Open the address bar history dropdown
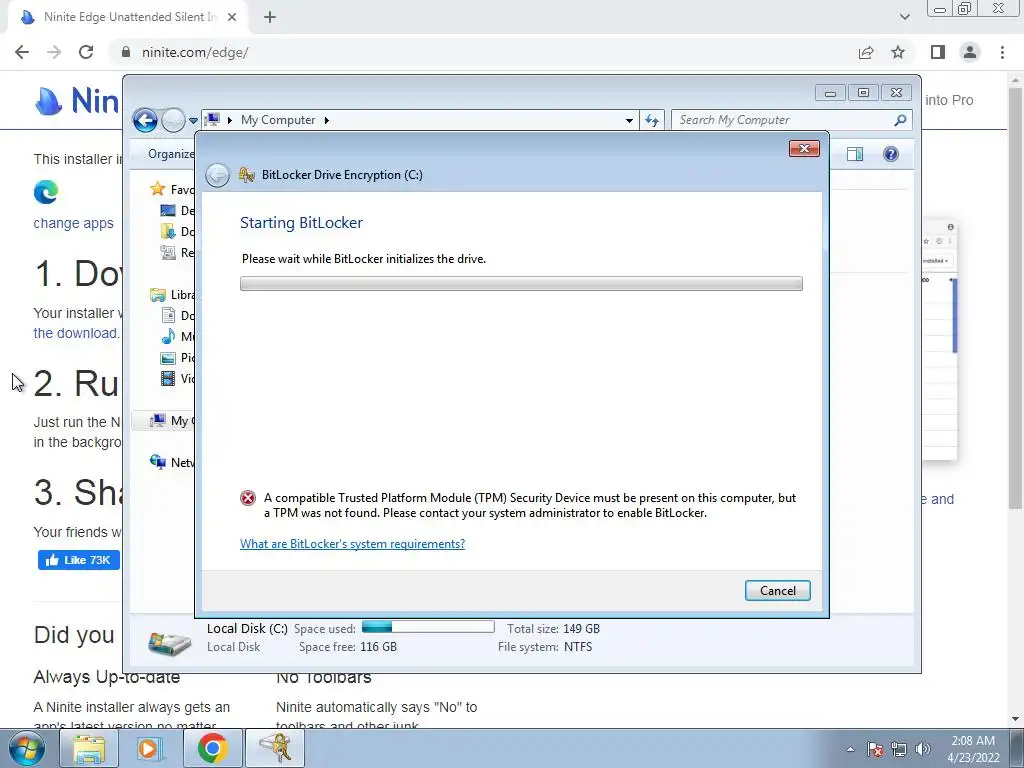Screen dimensions: 1024x768 [x=629, y=120]
